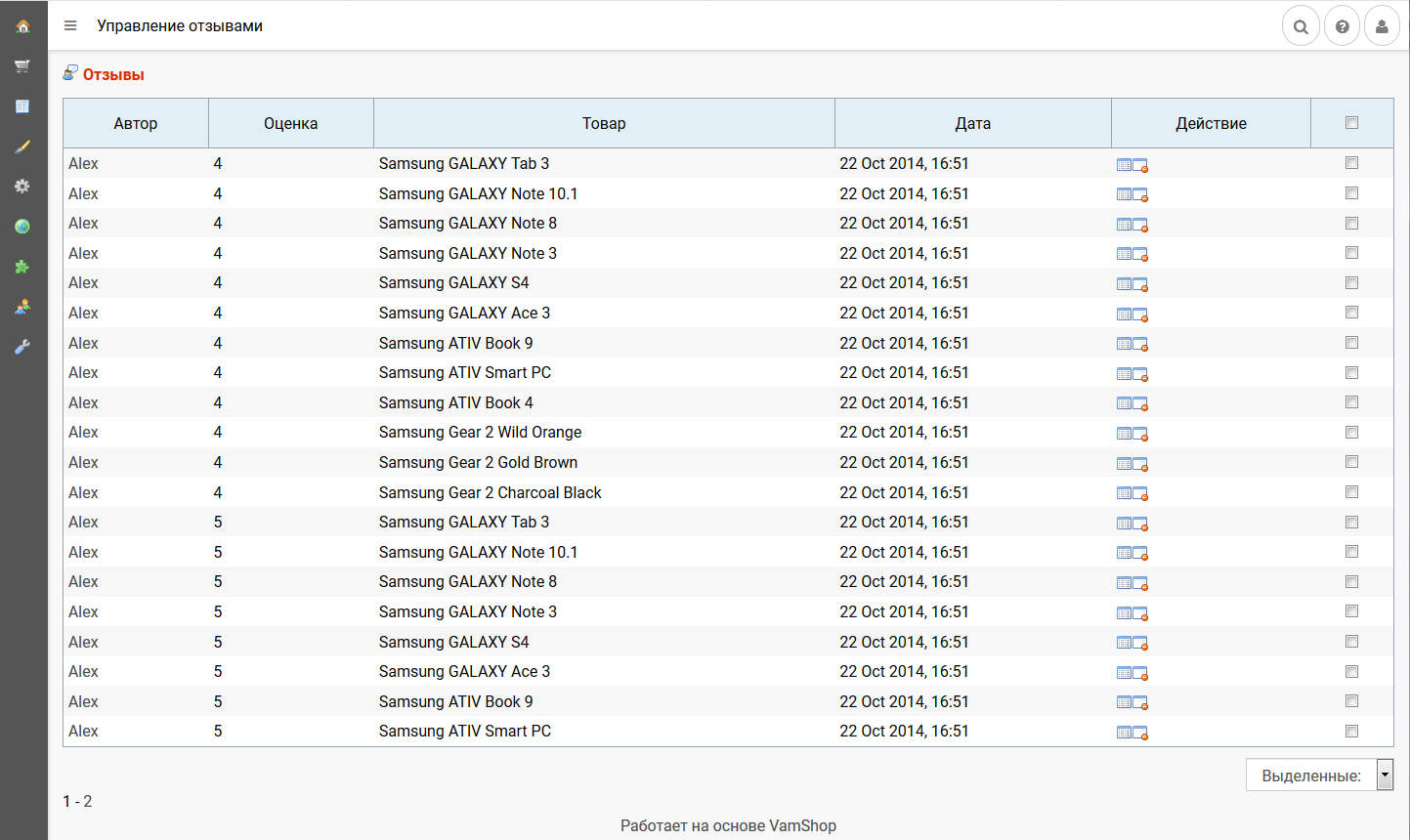Viewport: 1410px width, 840px height.
Task: Click the home icon in the sidebar
Action: point(22,26)
